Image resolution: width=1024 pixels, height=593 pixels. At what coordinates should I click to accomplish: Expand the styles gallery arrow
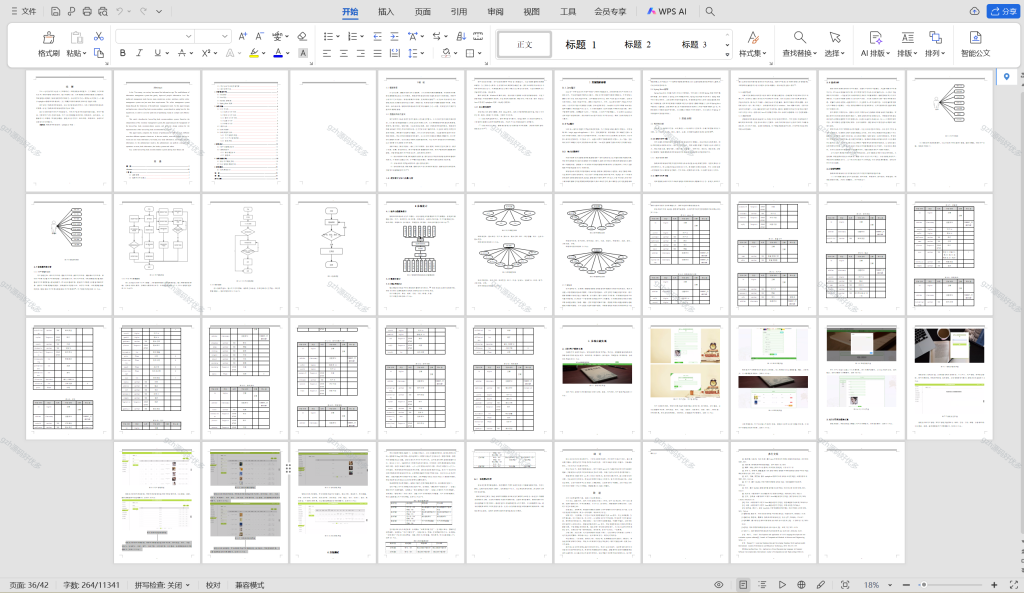[x=728, y=55]
